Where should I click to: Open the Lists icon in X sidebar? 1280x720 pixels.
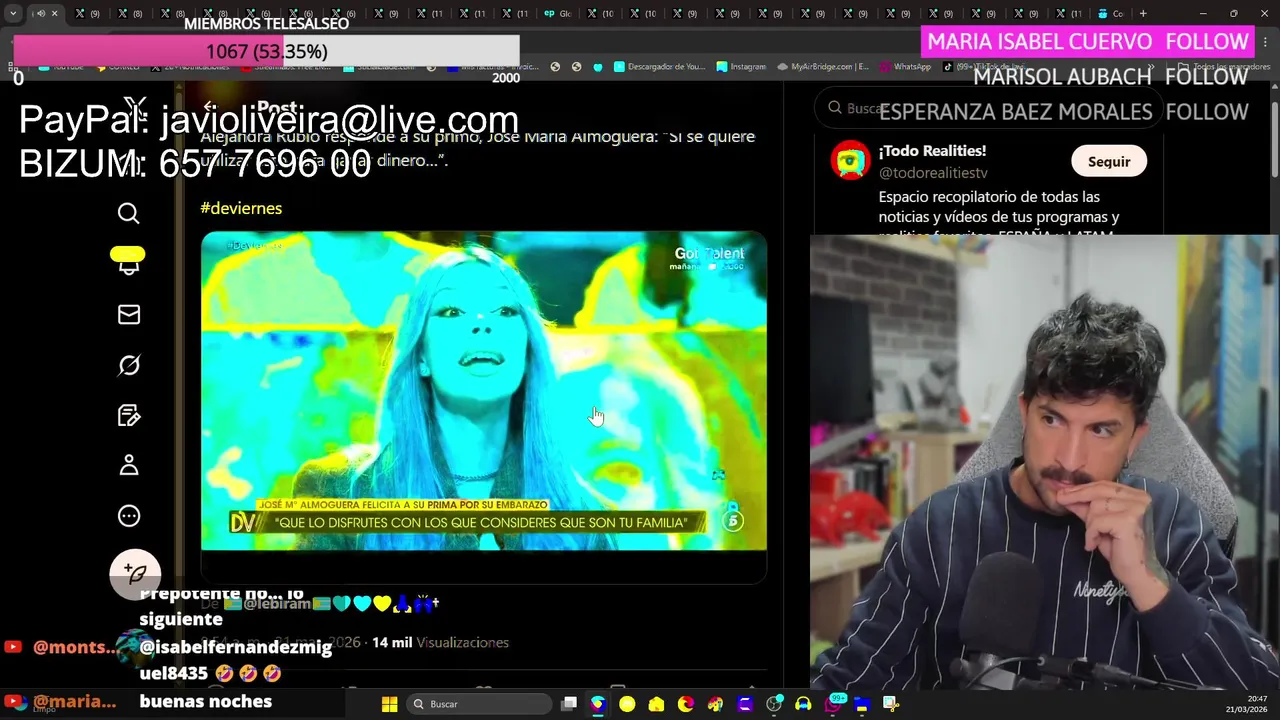pos(129,416)
